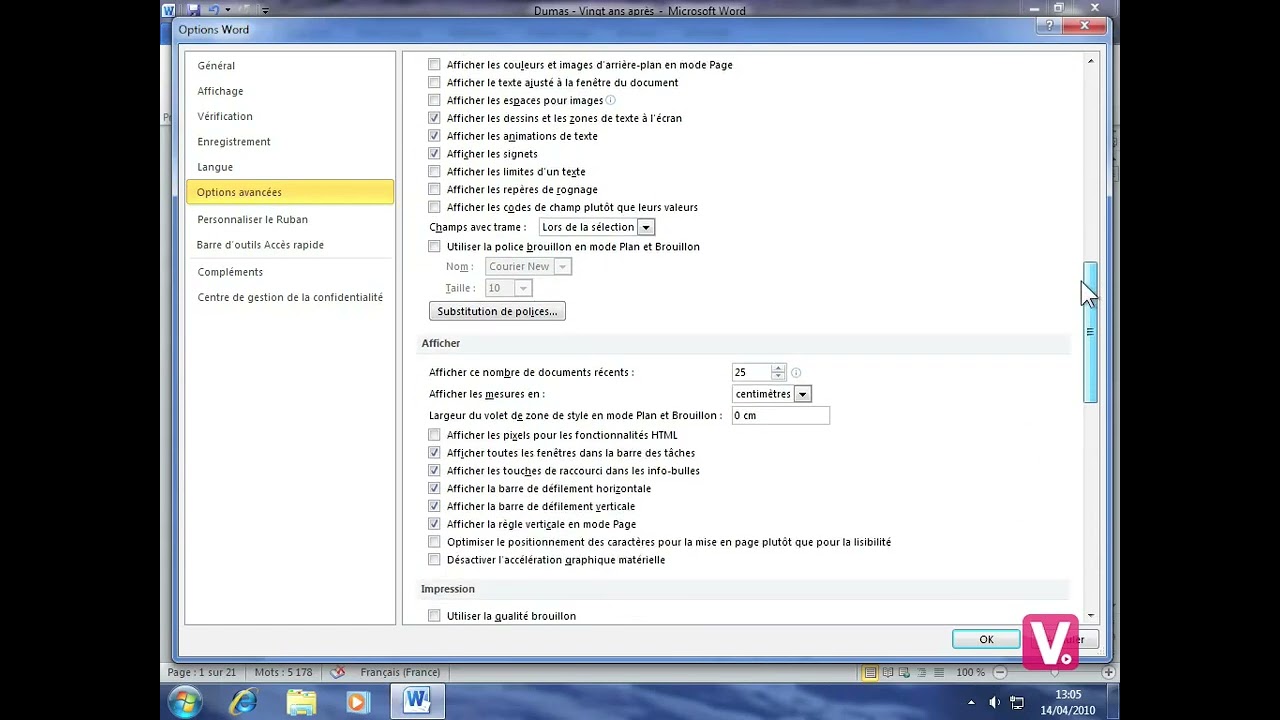Open the Word application icon menu in the title bar
1280x720 pixels.
169,10
